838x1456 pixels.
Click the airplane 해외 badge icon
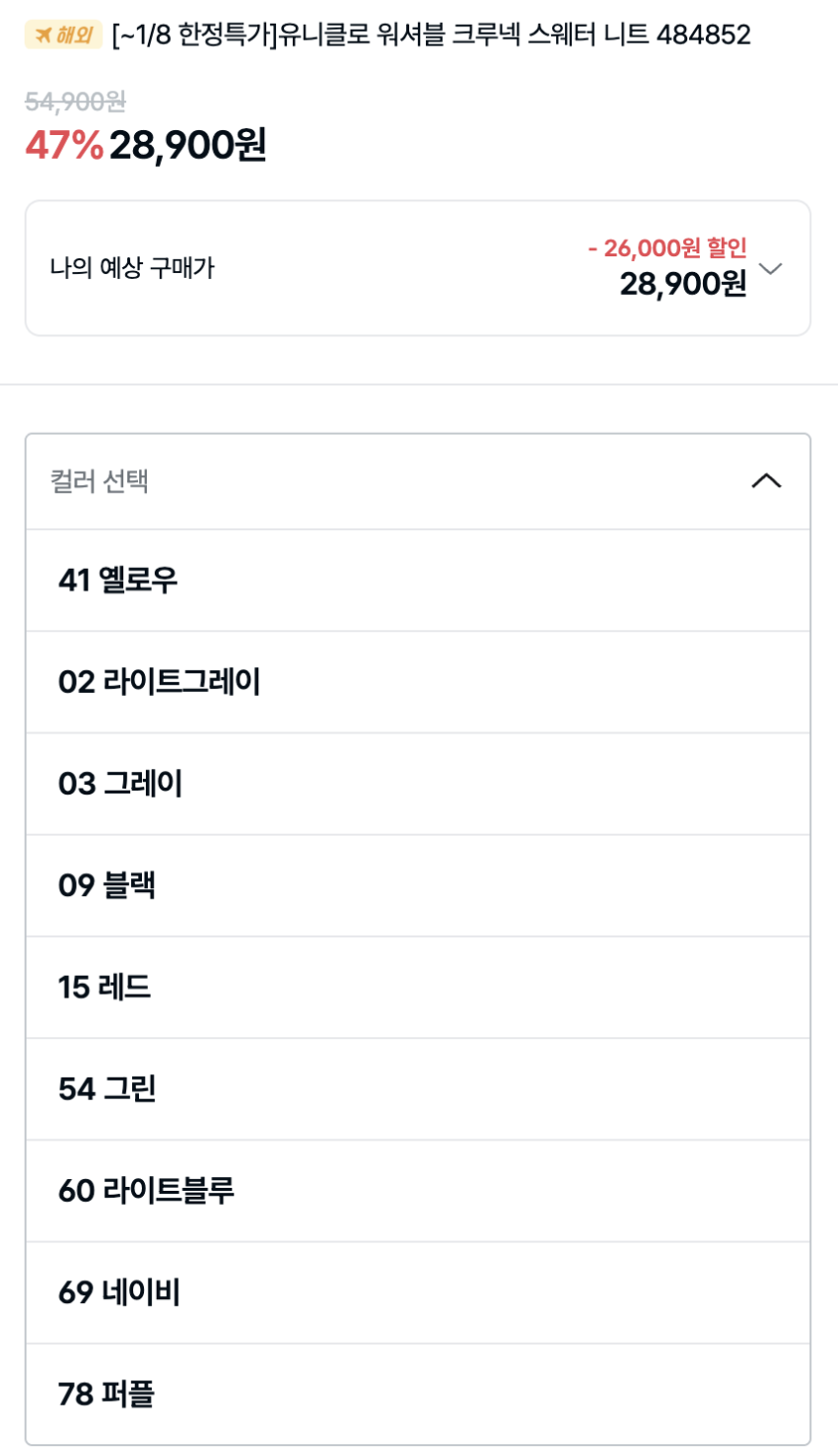[x=63, y=35]
